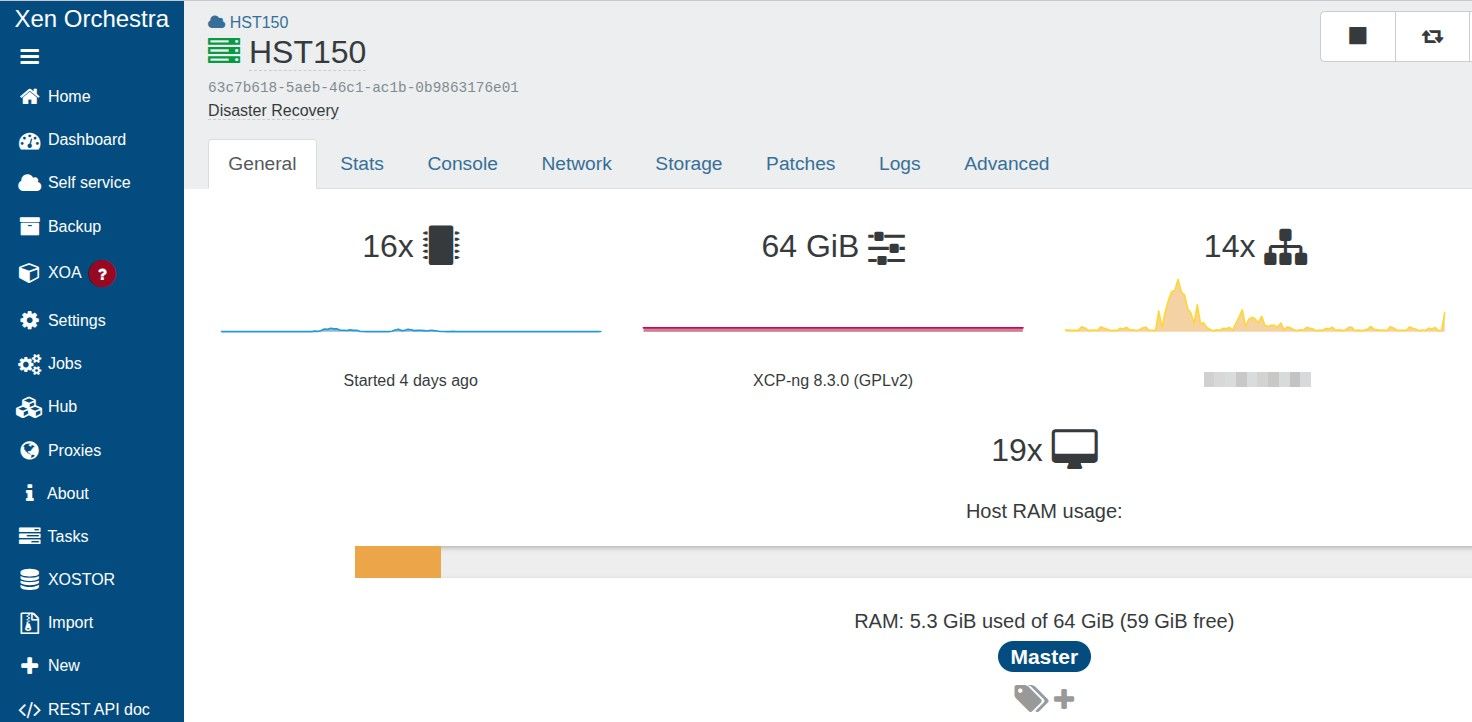Switch to the Stats tab

click(x=361, y=164)
